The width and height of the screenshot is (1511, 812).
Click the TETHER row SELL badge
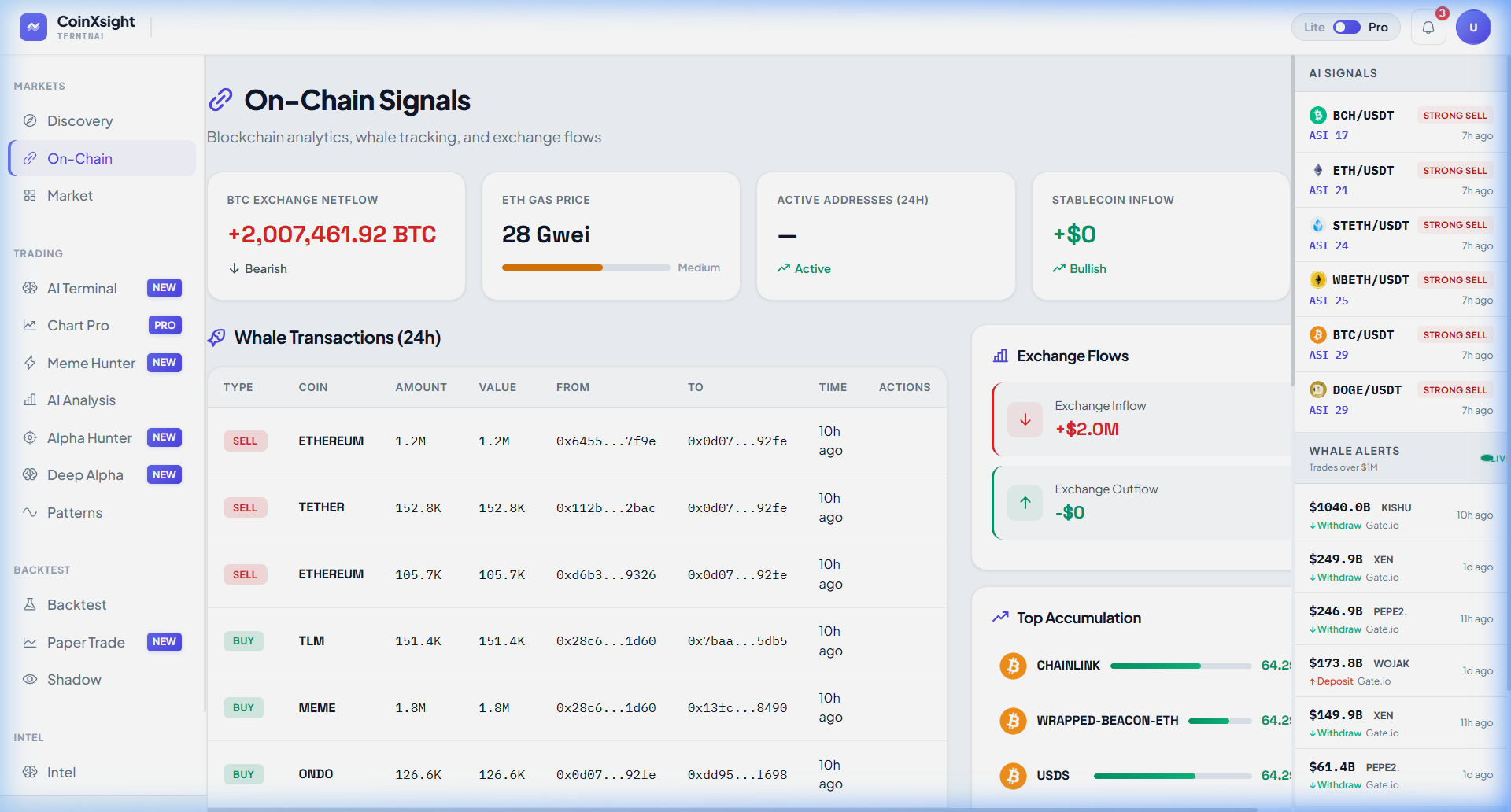[x=245, y=507]
